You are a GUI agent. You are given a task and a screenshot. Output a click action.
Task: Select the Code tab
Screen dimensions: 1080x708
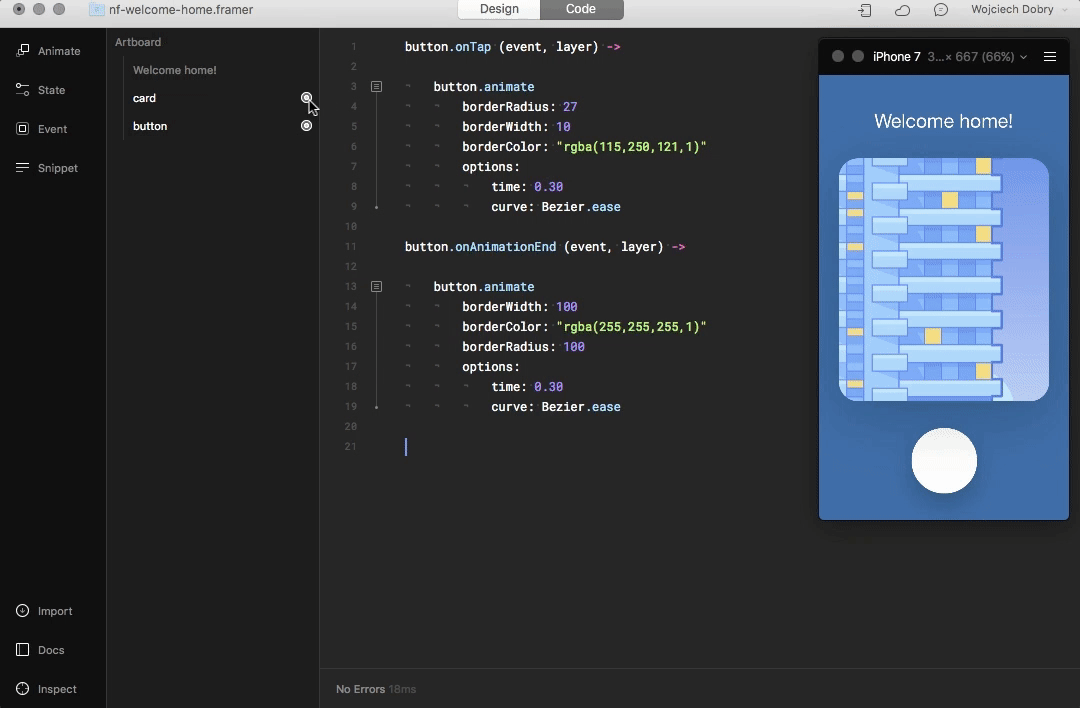[x=581, y=9]
